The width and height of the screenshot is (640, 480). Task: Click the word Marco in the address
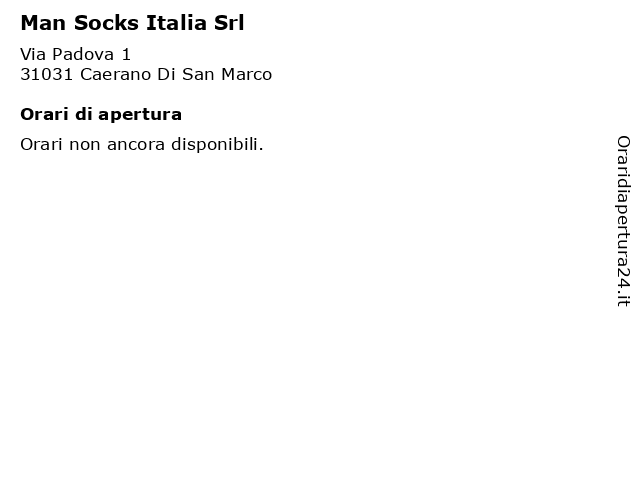(x=247, y=74)
